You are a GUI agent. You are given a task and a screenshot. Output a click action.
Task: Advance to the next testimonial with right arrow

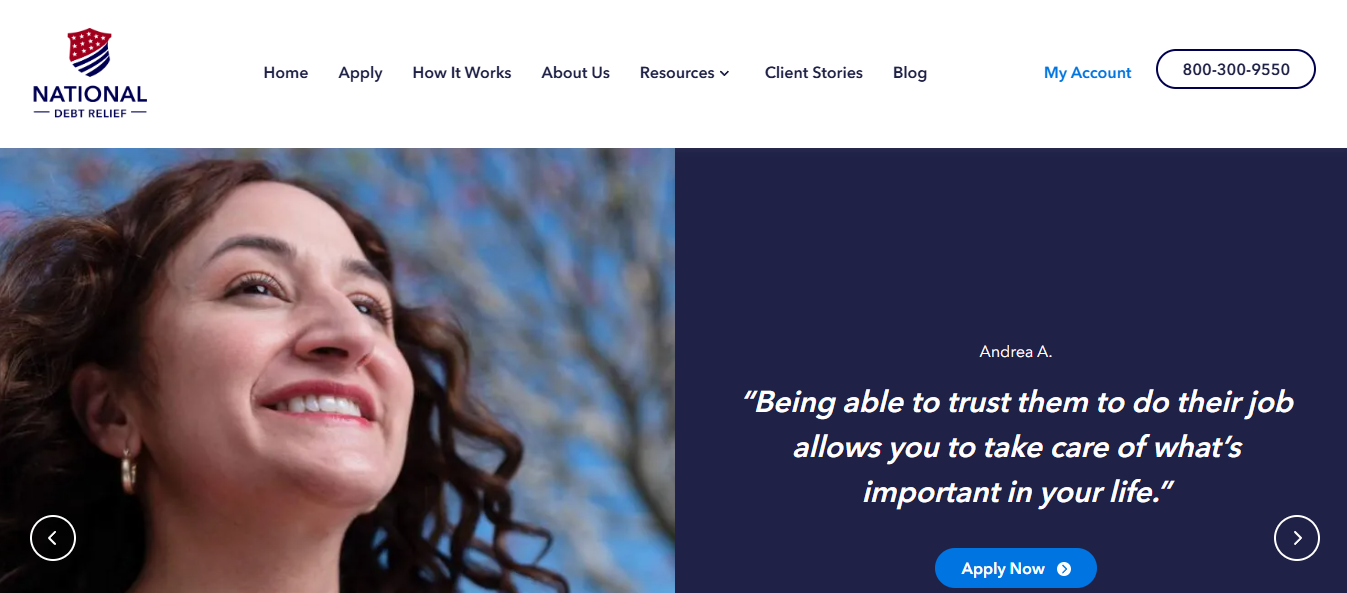1297,538
